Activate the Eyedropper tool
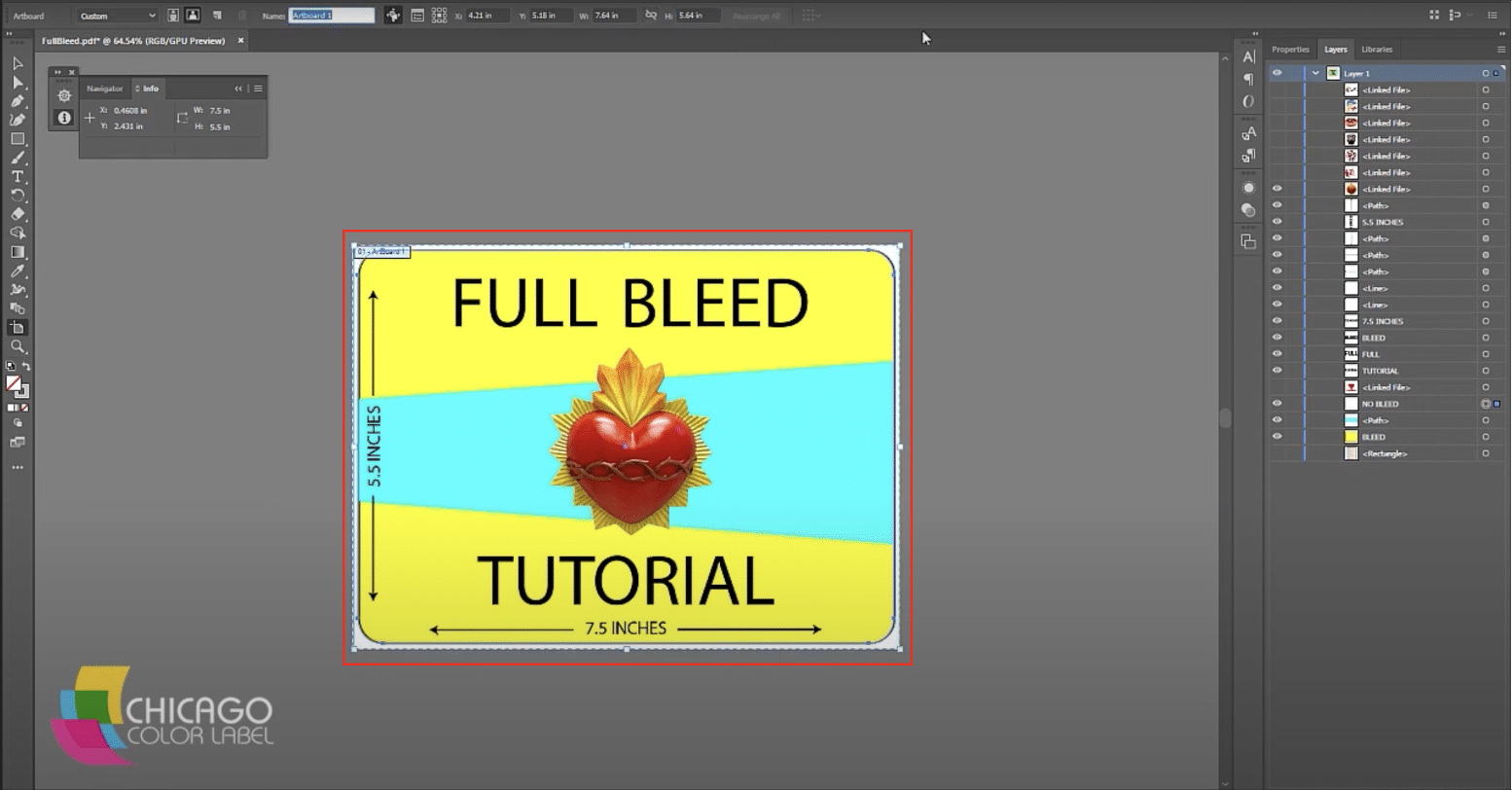Screen dimensions: 1512x790 (x=18, y=271)
